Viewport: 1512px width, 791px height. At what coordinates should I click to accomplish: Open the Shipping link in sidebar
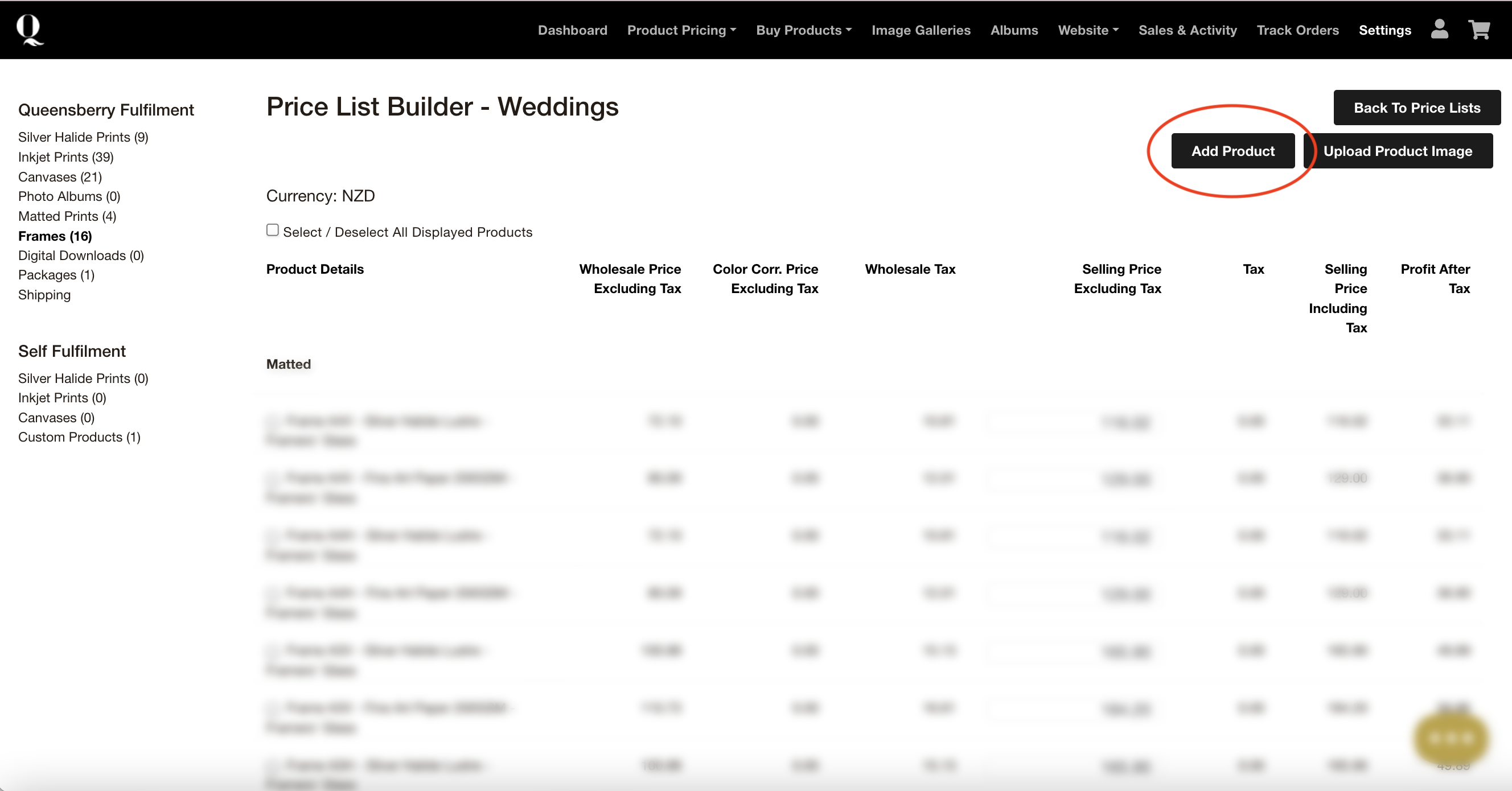(44, 295)
